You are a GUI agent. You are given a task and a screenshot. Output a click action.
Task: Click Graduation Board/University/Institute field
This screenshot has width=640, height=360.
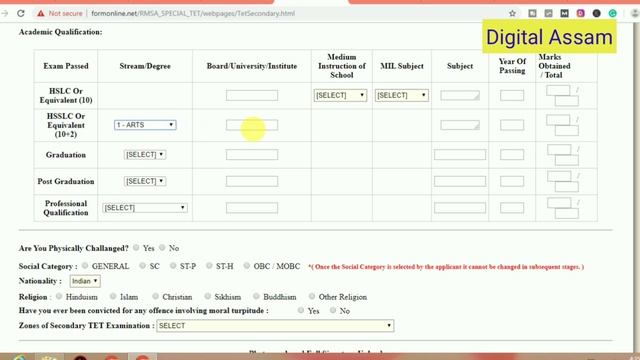click(252, 155)
